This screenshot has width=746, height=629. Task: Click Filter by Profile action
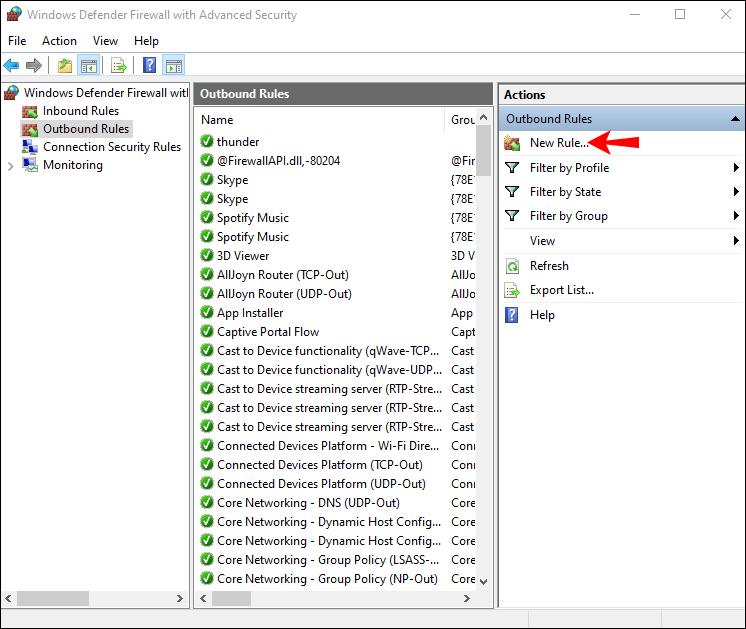point(569,167)
